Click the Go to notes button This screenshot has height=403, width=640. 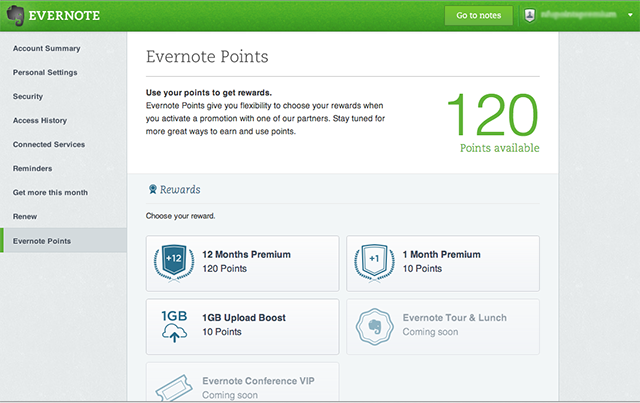[x=478, y=16]
